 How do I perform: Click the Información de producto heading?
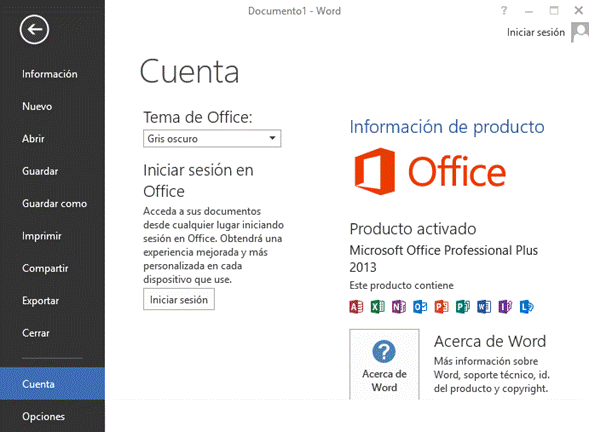coord(447,127)
